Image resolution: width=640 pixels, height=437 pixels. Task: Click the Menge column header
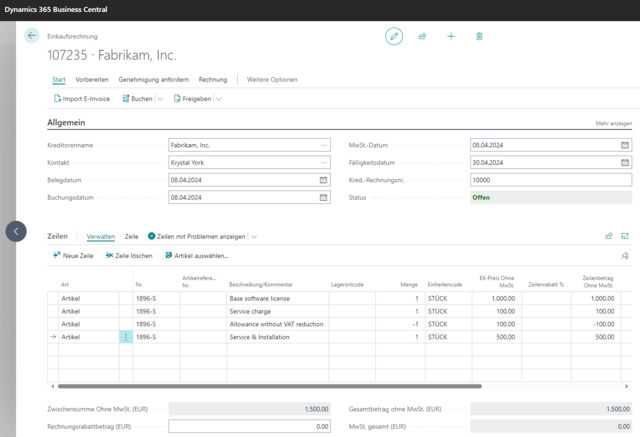[409, 285]
